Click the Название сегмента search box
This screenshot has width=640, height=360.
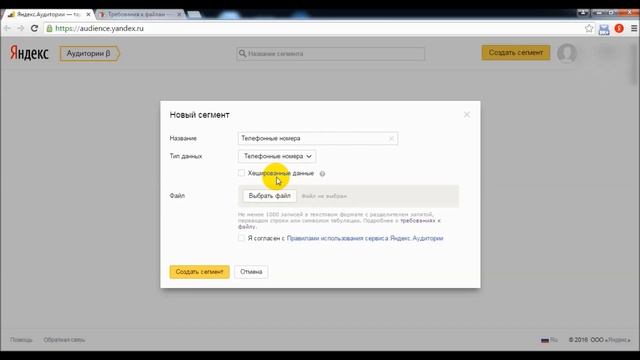point(331,53)
